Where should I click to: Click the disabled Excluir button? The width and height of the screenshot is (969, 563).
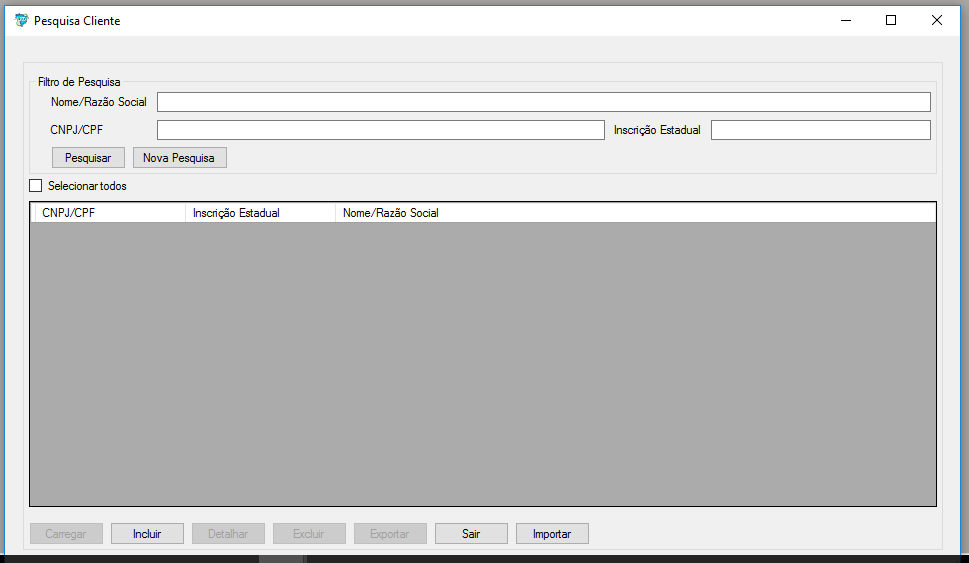tap(309, 533)
